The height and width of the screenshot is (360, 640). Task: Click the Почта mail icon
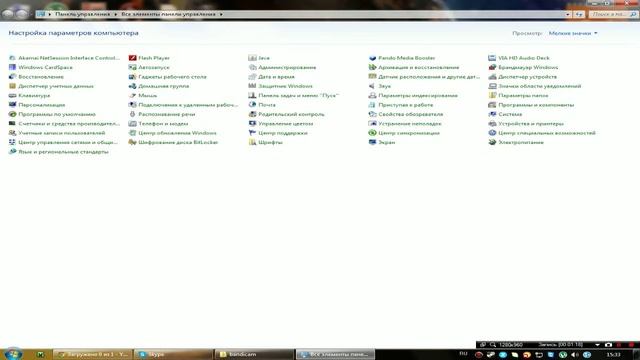point(252,105)
